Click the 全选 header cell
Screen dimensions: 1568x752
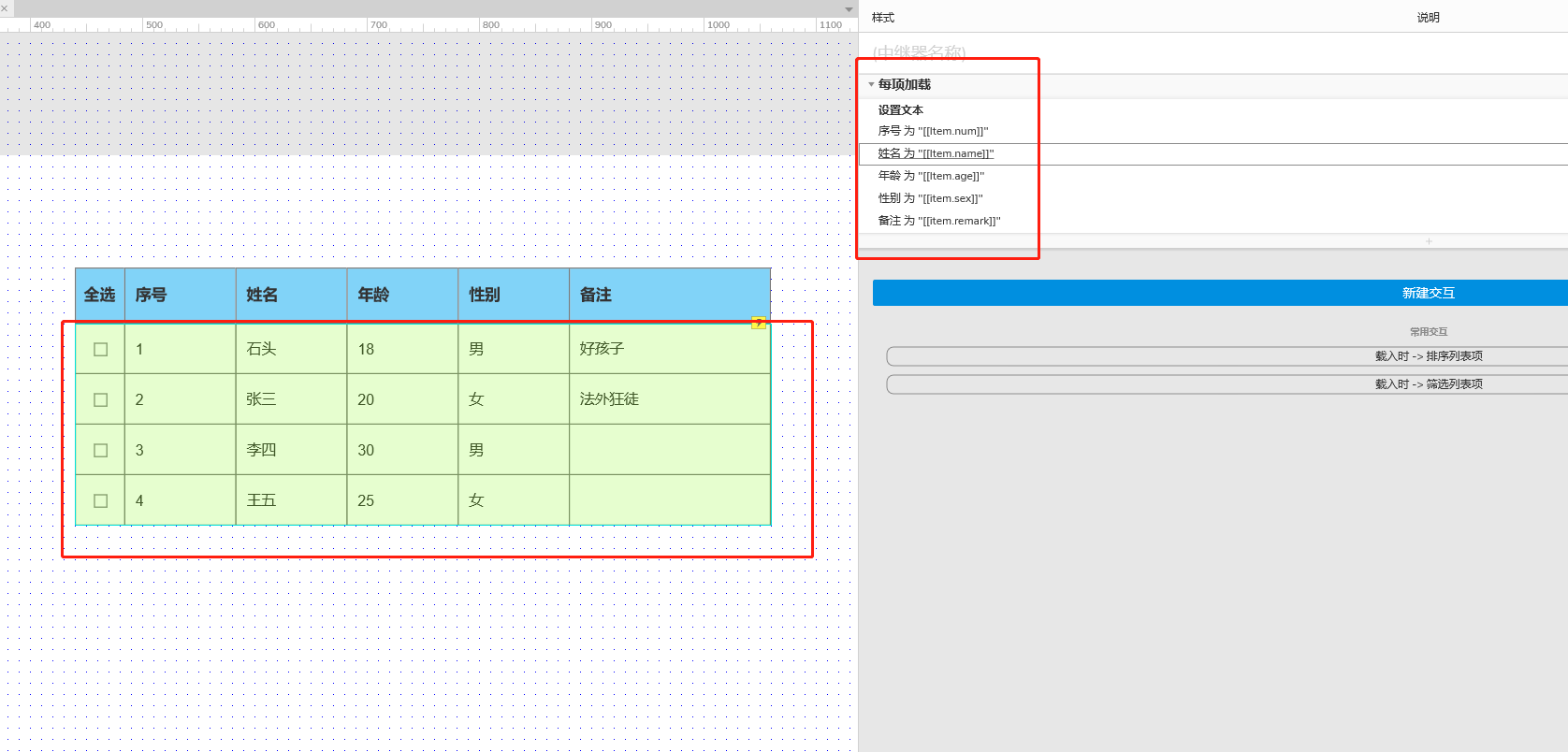point(99,295)
